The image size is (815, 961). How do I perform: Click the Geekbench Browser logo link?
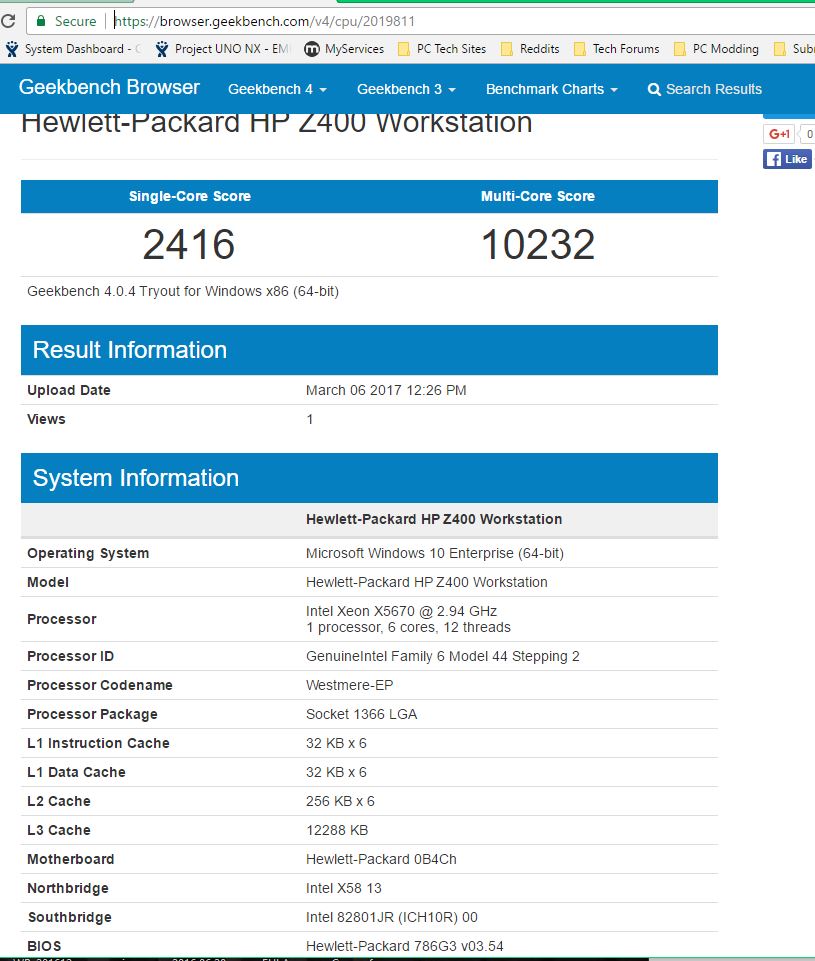(x=109, y=88)
